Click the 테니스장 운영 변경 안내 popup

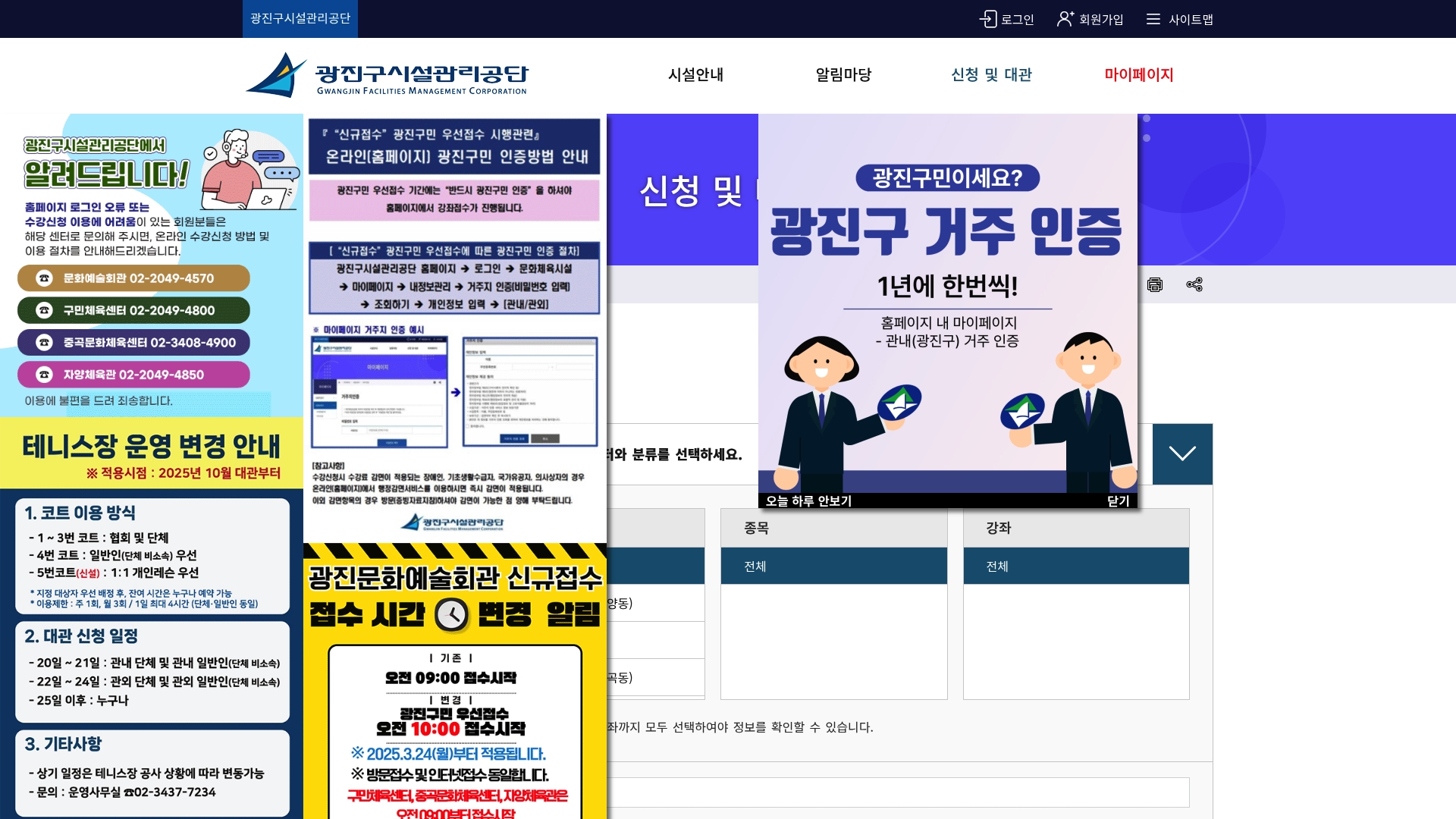click(152, 618)
